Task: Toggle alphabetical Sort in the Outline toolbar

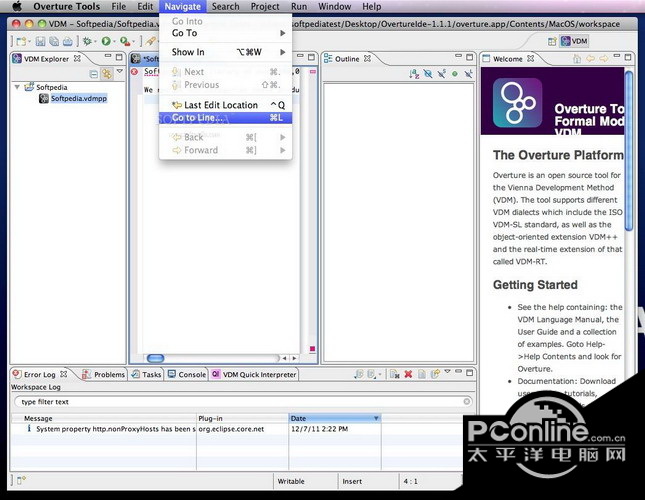Action: coord(414,74)
